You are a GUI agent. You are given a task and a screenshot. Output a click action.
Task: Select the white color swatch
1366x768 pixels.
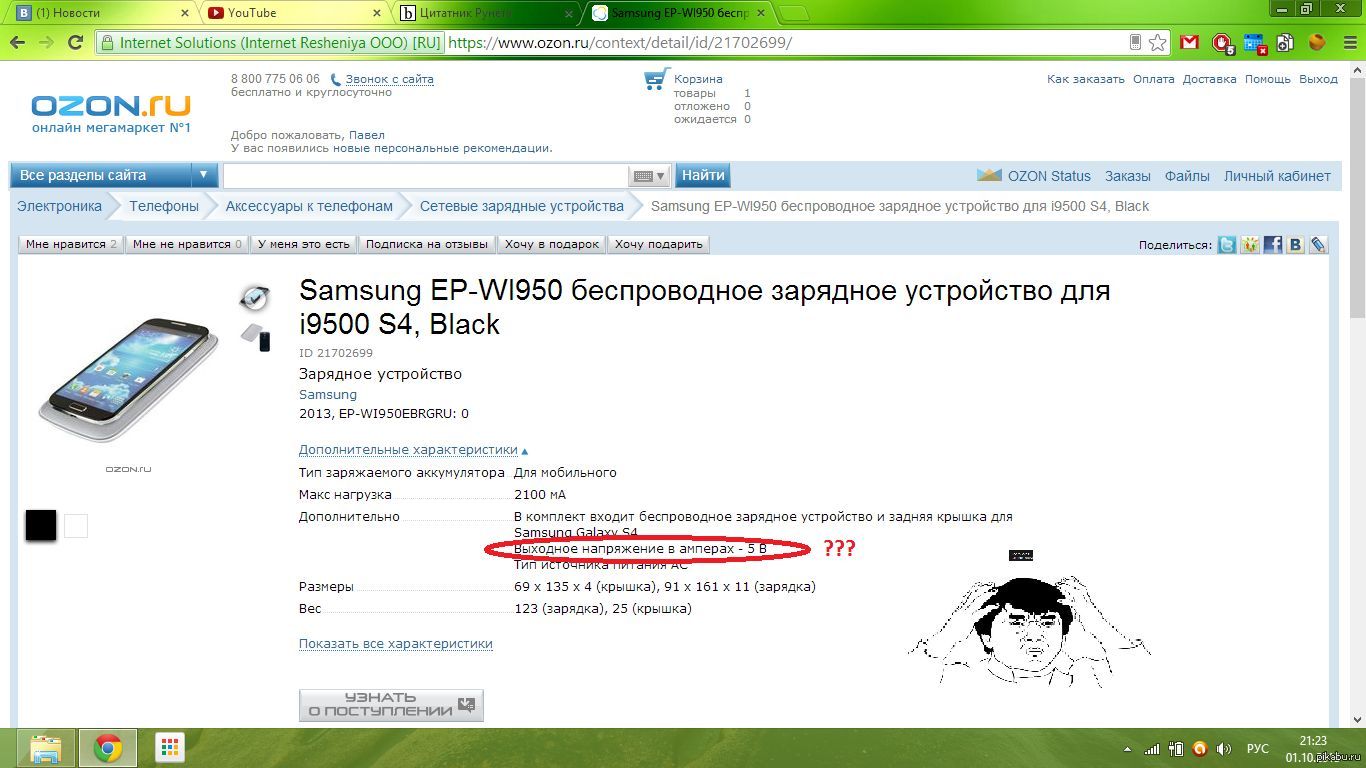pyautogui.click(x=76, y=526)
